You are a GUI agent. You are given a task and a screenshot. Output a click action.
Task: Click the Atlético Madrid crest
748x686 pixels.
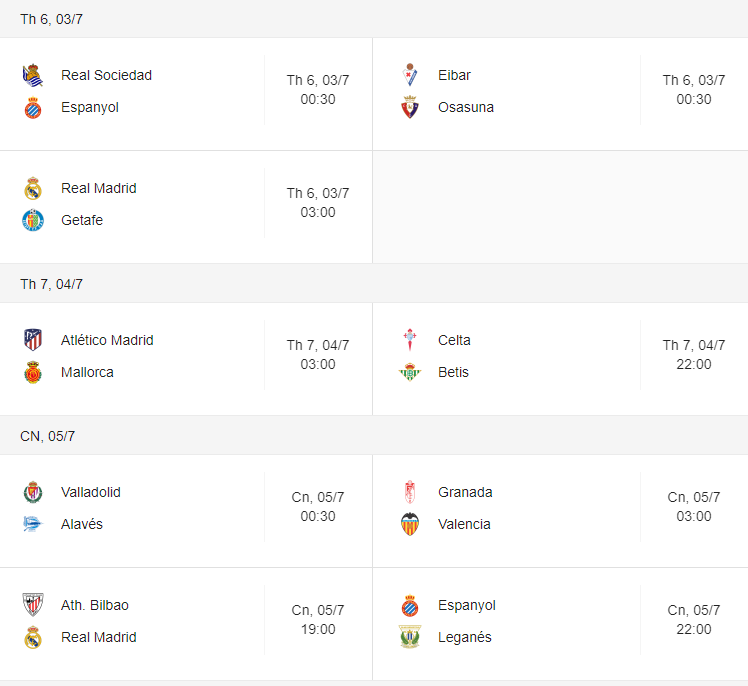pyautogui.click(x=33, y=340)
